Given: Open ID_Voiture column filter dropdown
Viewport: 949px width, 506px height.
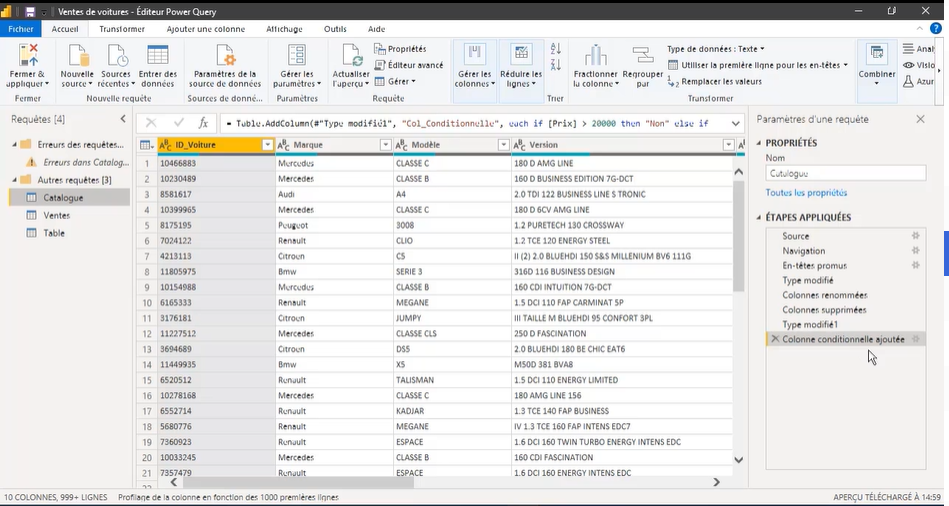Looking at the screenshot, I should tap(268, 145).
